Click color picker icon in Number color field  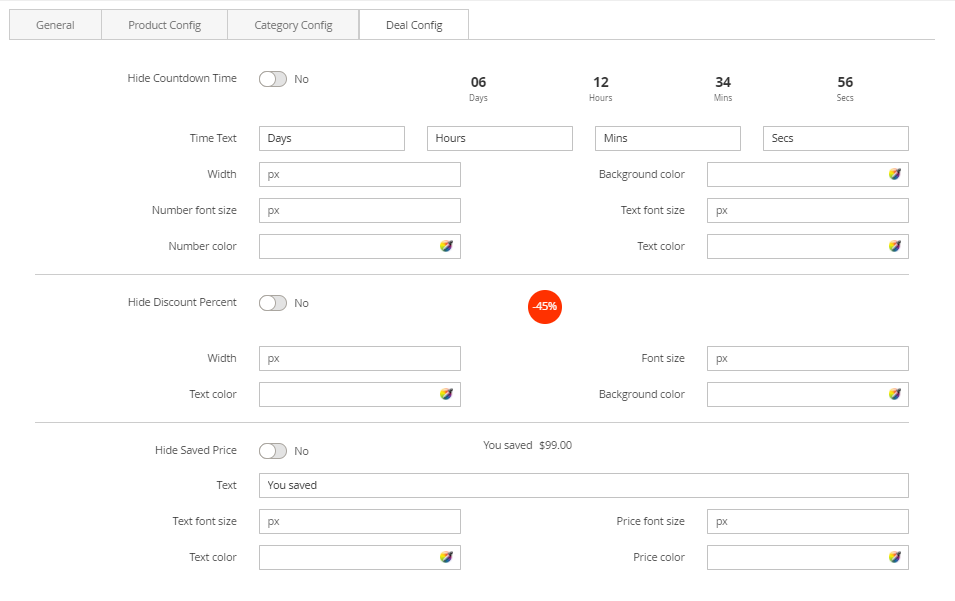point(447,246)
